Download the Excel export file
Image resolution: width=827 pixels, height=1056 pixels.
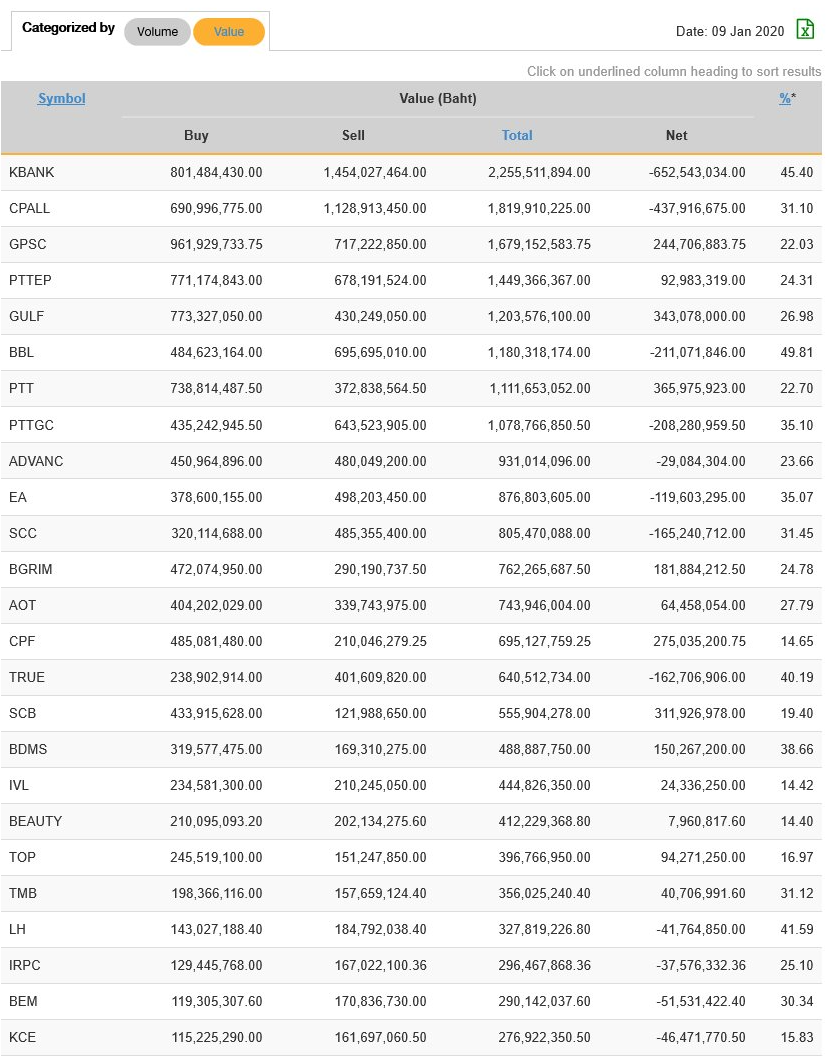[805, 29]
